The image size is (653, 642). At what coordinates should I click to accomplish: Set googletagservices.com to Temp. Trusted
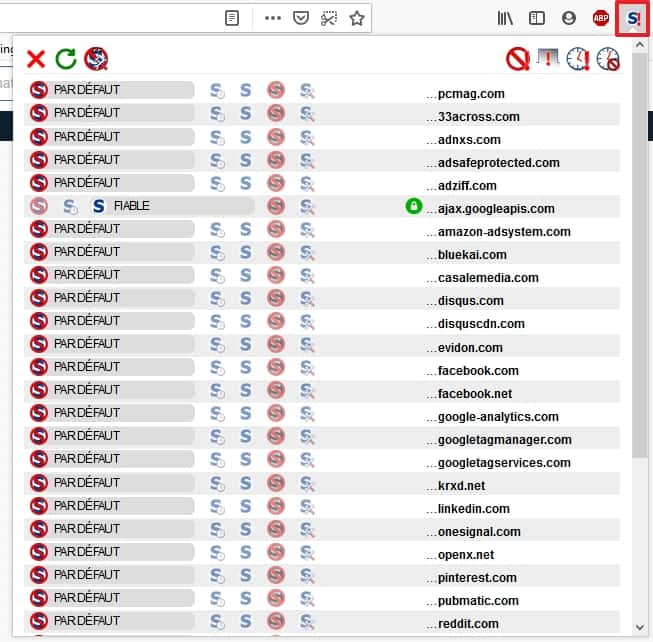(217, 459)
